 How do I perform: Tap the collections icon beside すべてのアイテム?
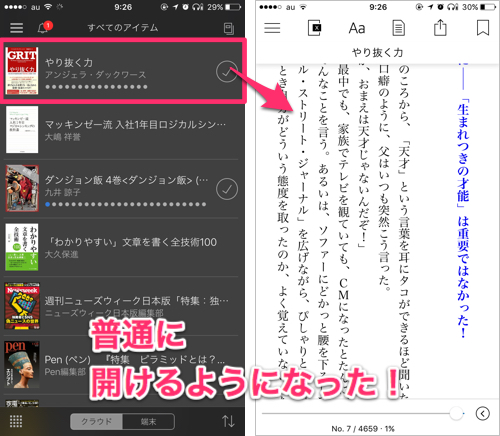tap(229, 28)
